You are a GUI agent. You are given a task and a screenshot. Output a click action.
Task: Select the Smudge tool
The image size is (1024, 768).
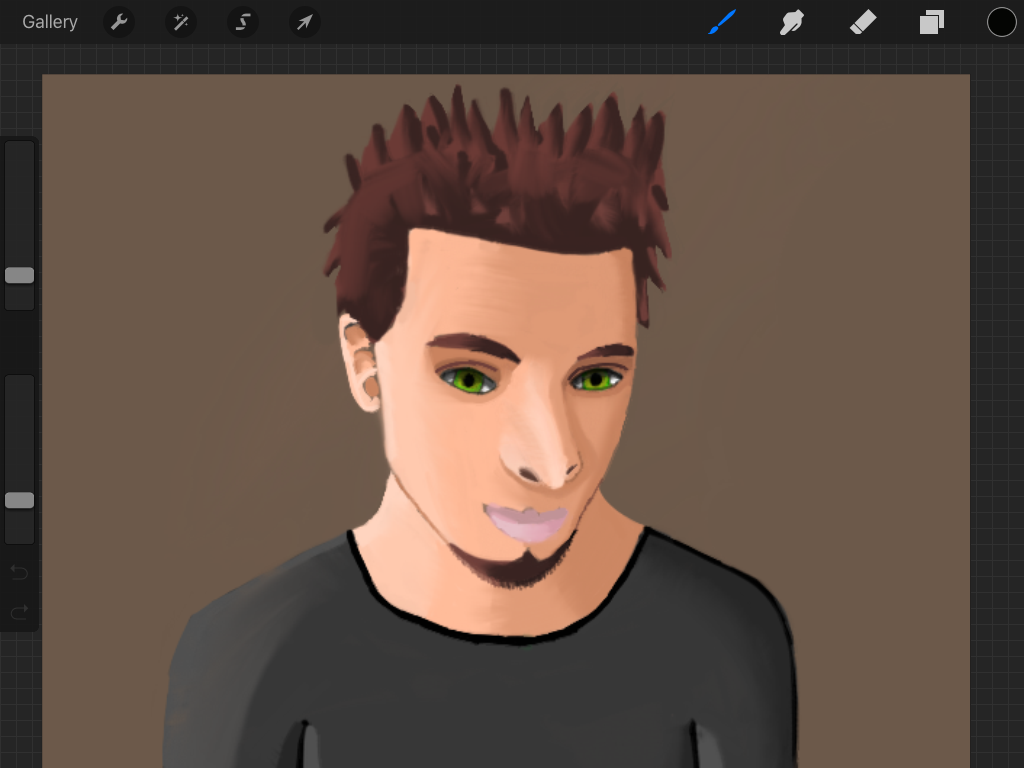point(792,22)
